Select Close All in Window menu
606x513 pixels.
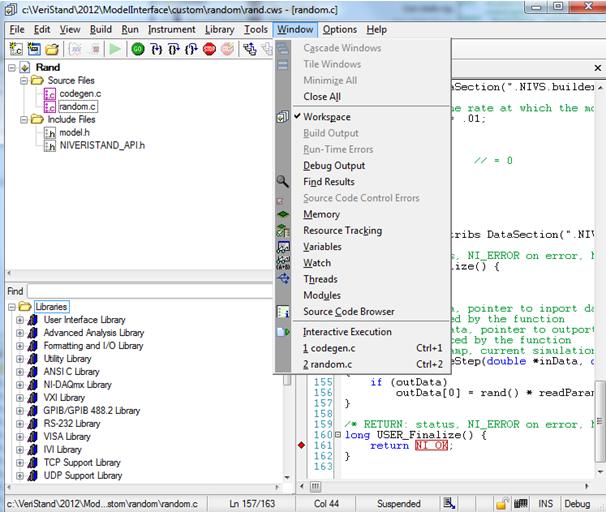pos(322,97)
